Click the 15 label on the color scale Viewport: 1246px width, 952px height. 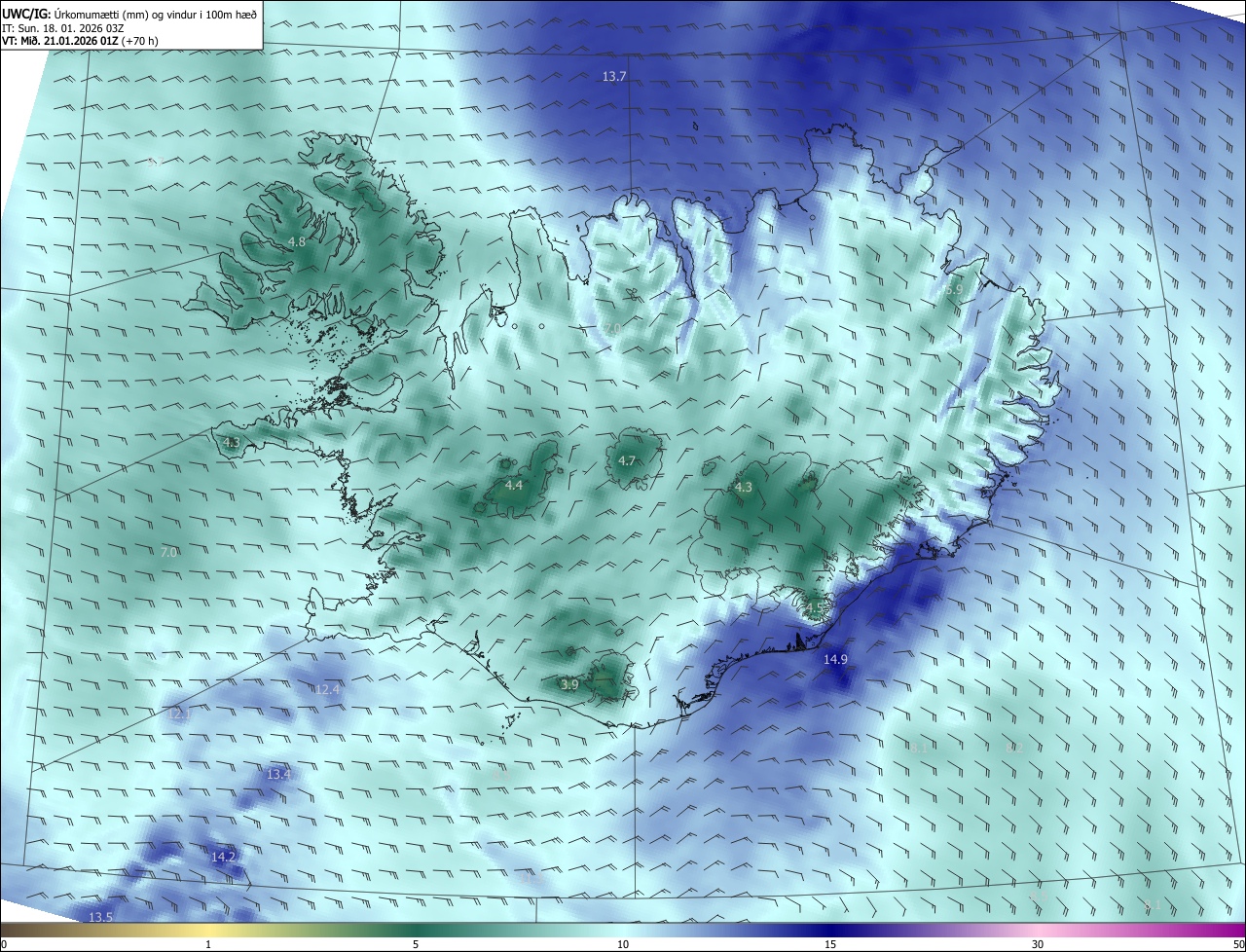830,944
